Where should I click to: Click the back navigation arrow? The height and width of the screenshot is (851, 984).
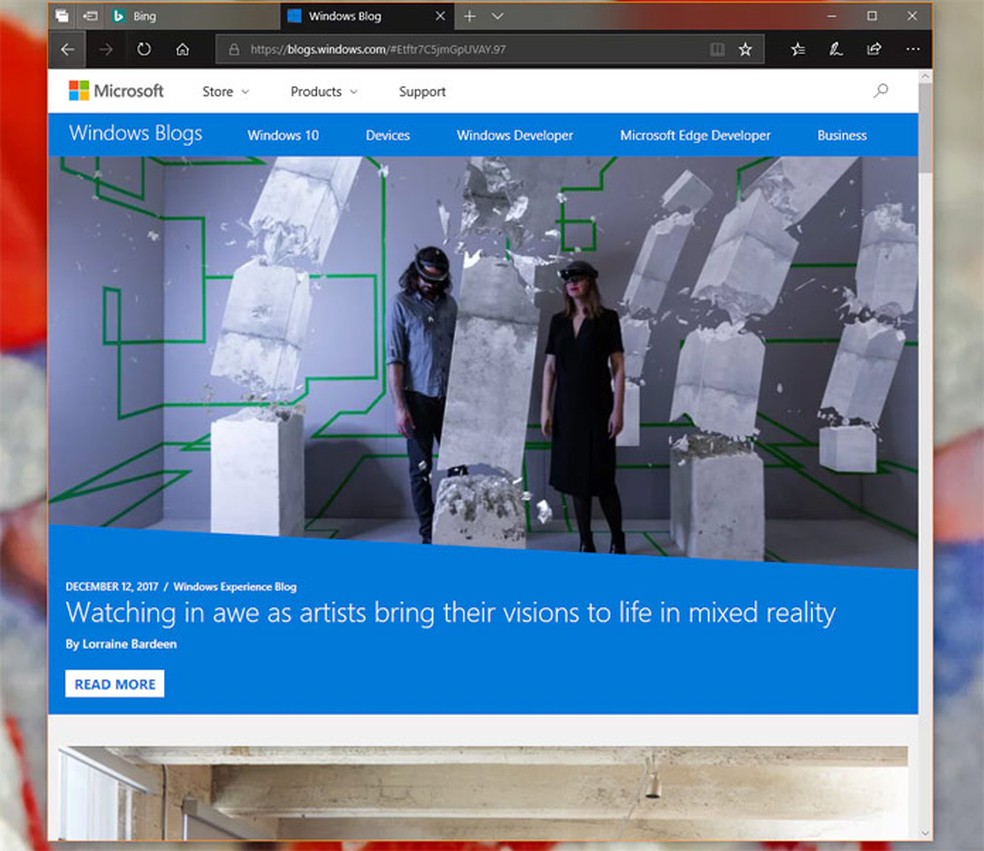67,48
